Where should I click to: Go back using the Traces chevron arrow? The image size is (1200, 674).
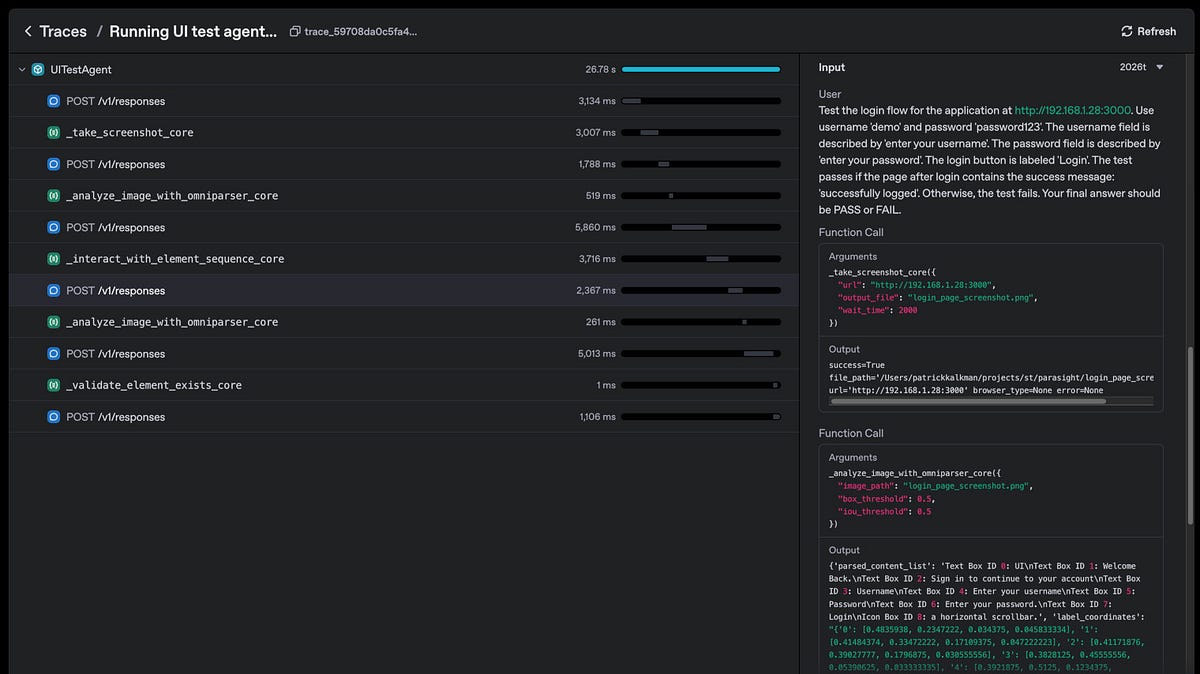click(27, 32)
